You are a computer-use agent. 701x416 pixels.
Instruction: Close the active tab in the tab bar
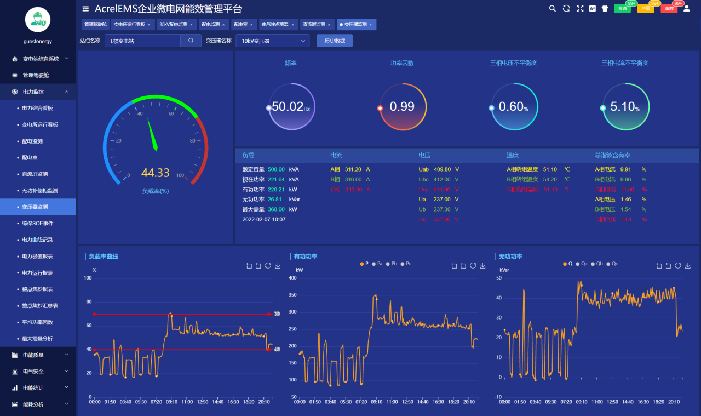coord(374,22)
